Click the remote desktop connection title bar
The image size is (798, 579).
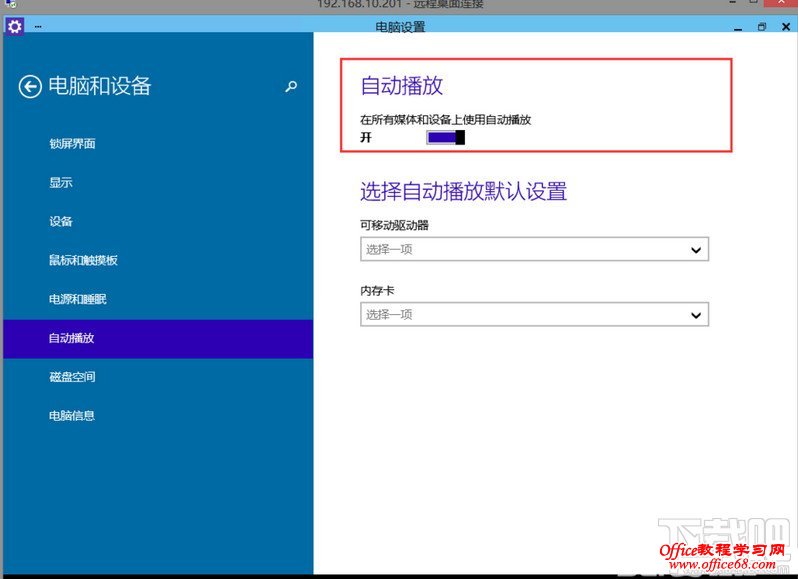(400, 5)
